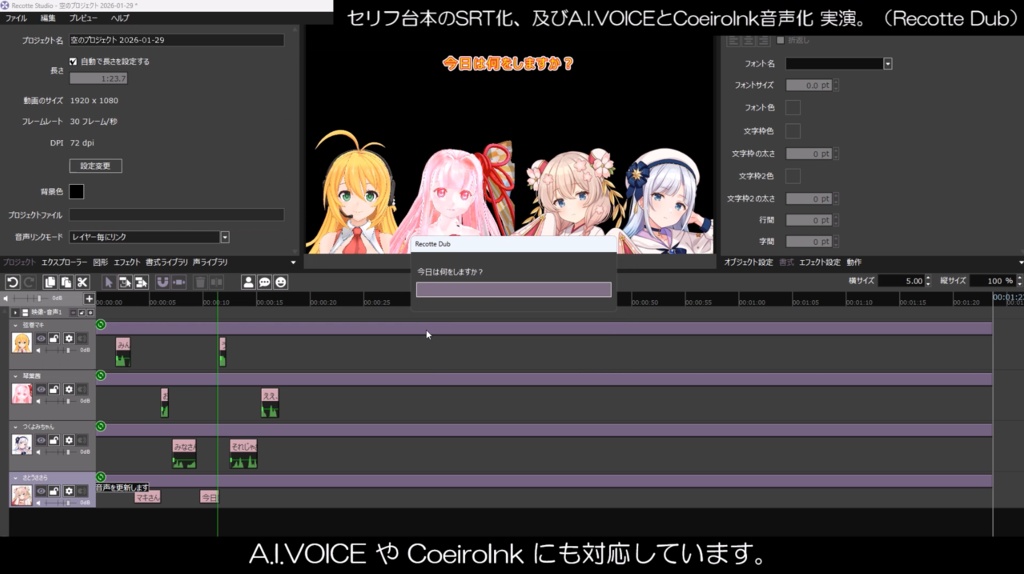The width and height of the screenshot is (1024, 574).
Task: Click the stretch clip icon beside magnet
Action: (x=179, y=282)
